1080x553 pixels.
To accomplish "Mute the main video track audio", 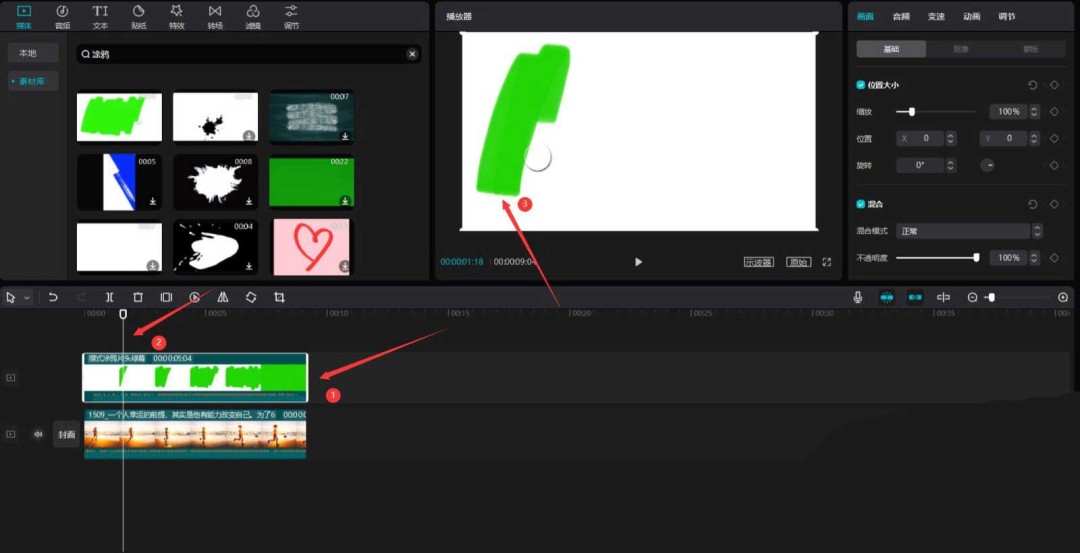I will point(38,434).
